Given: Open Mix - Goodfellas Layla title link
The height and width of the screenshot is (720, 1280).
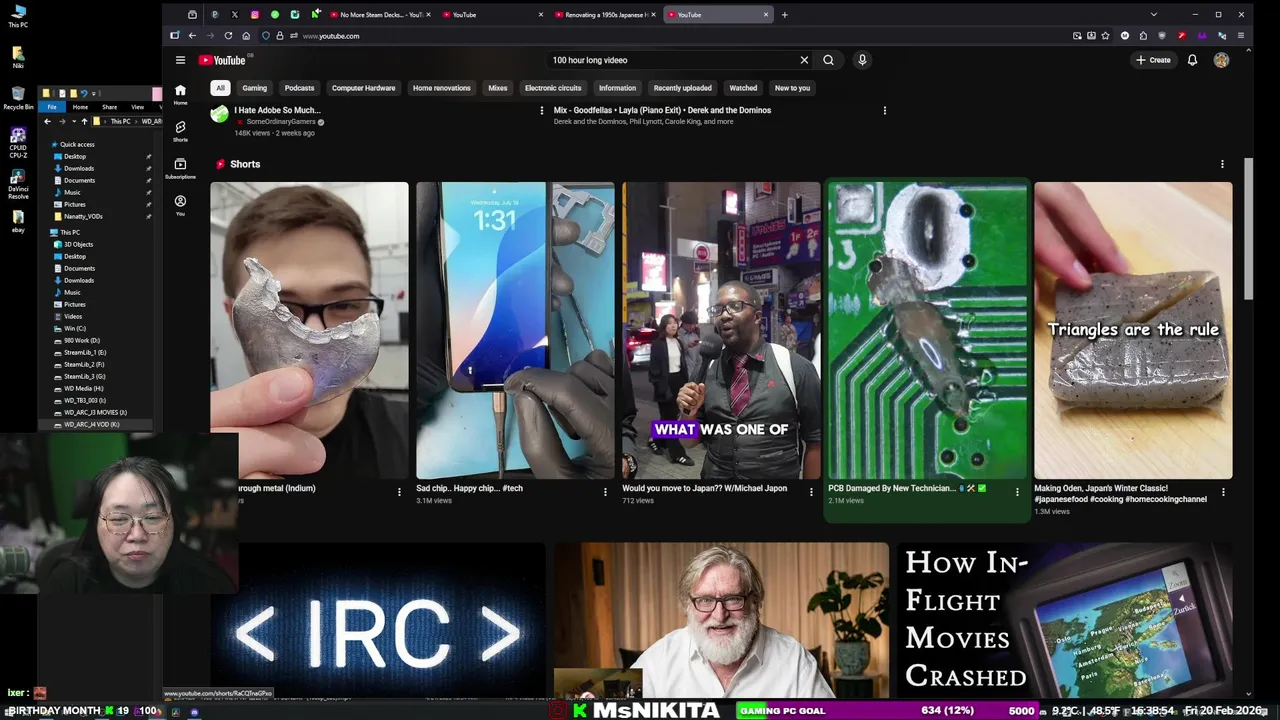Looking at the screenshot, I should [662, 110].
